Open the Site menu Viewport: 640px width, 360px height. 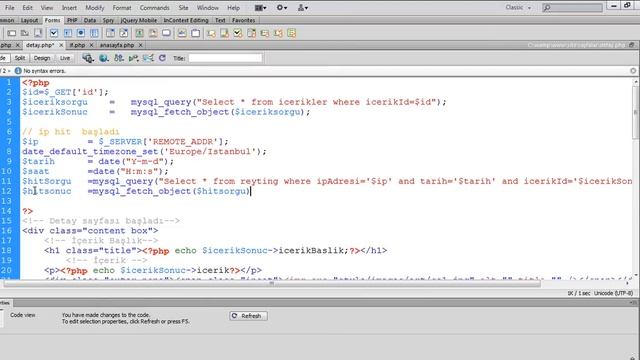click(183, 8)
